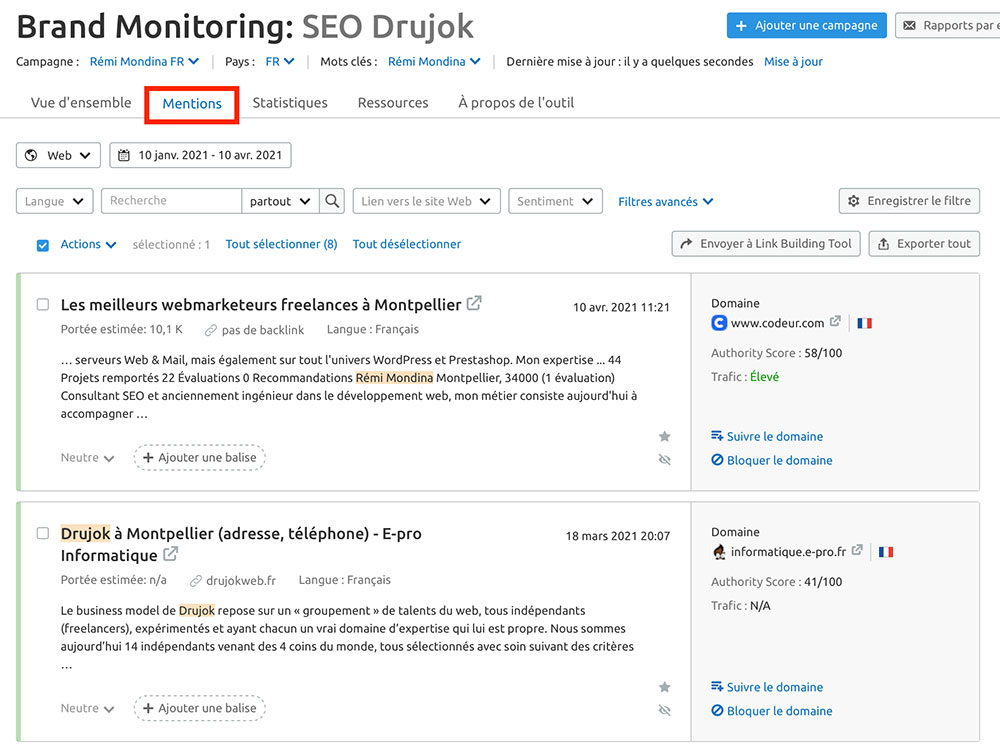Viewport: 1000px width, 749px height.
Task: Expand Filtres avancés
Action: click(x=665, y=202)
